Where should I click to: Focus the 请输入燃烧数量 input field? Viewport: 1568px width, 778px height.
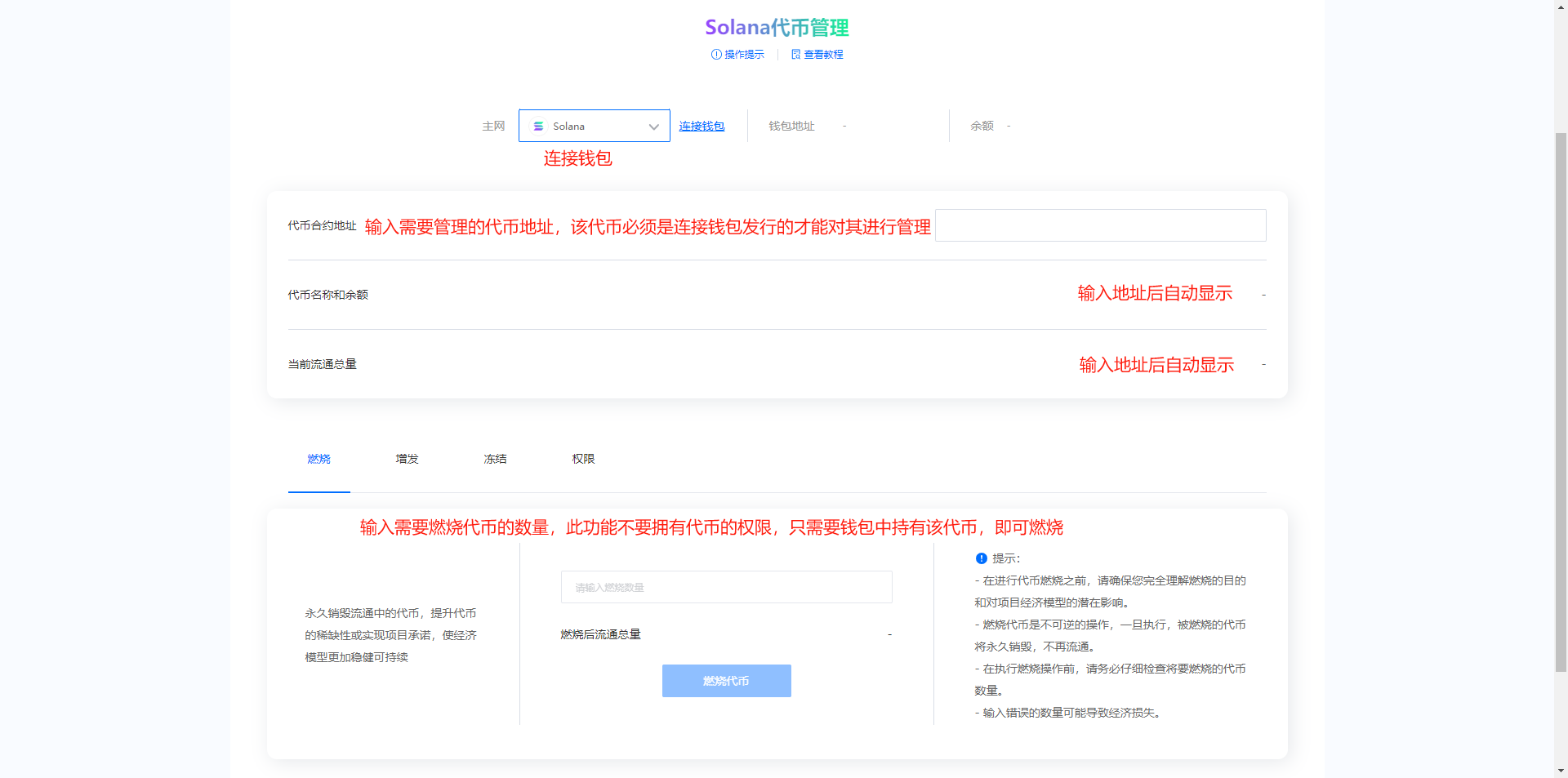pos(726,587)
